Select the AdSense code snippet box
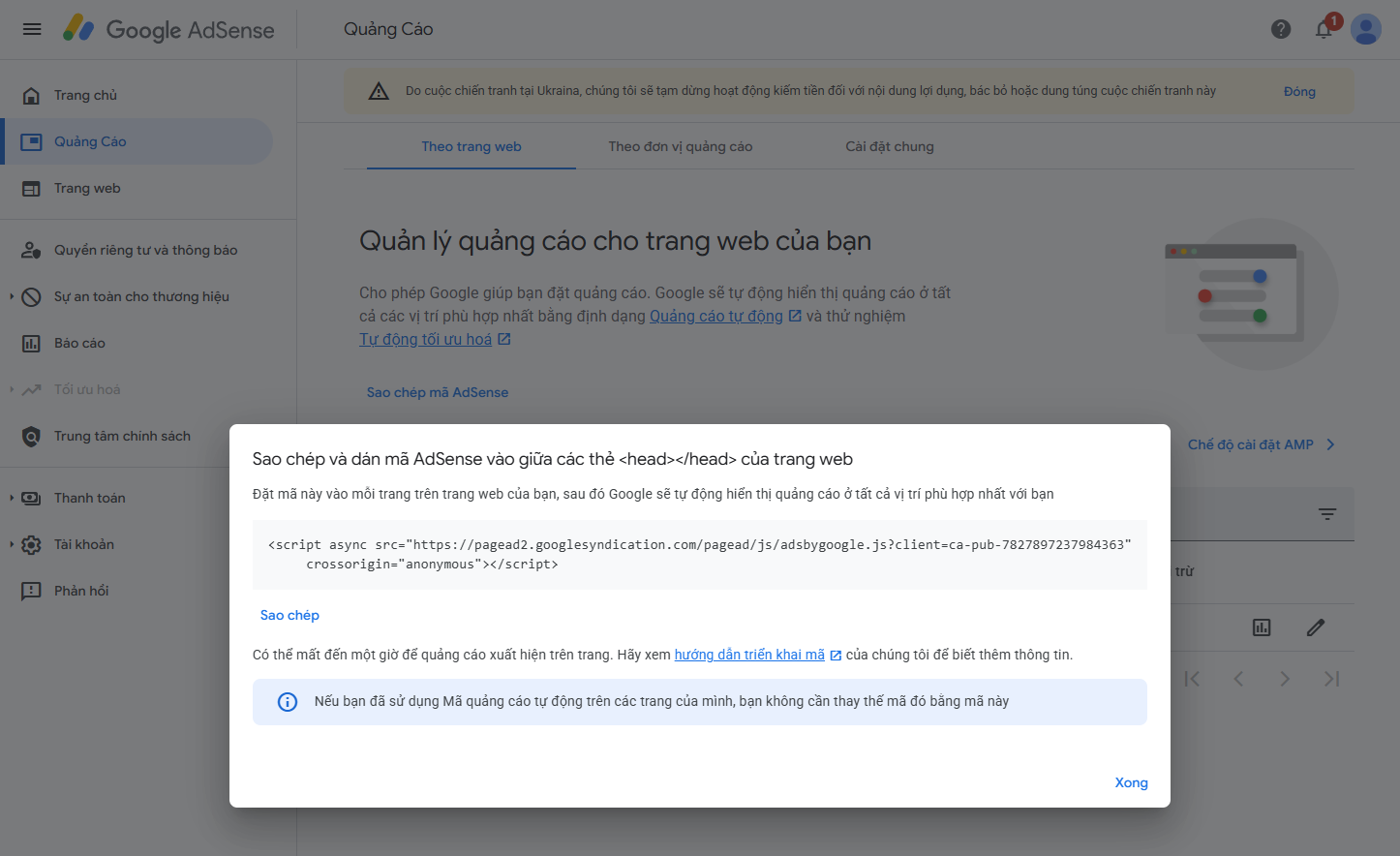The width and height of the screenshot is (1400, 856). click(x=700, y=554)
